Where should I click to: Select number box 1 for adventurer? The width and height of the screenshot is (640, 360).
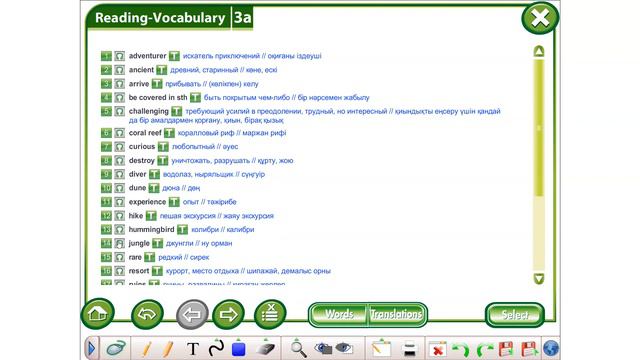coord(106,56)
